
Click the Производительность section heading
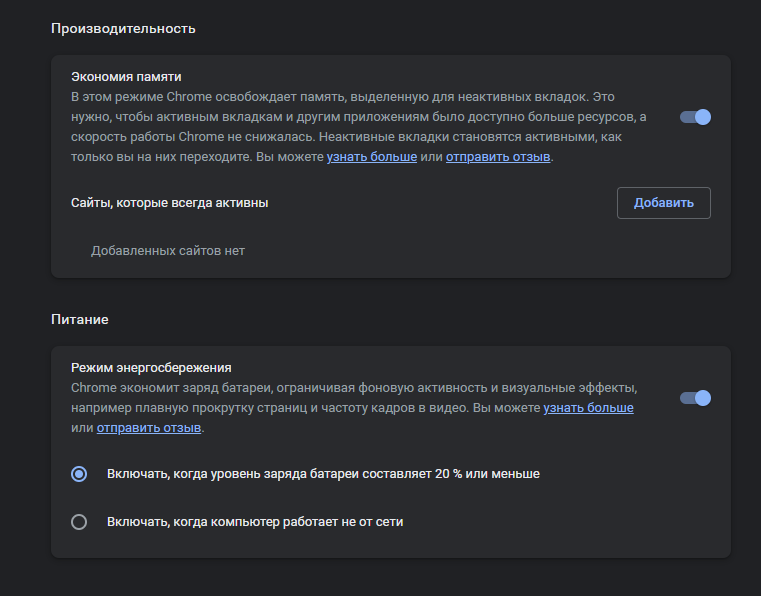point(123,28)
